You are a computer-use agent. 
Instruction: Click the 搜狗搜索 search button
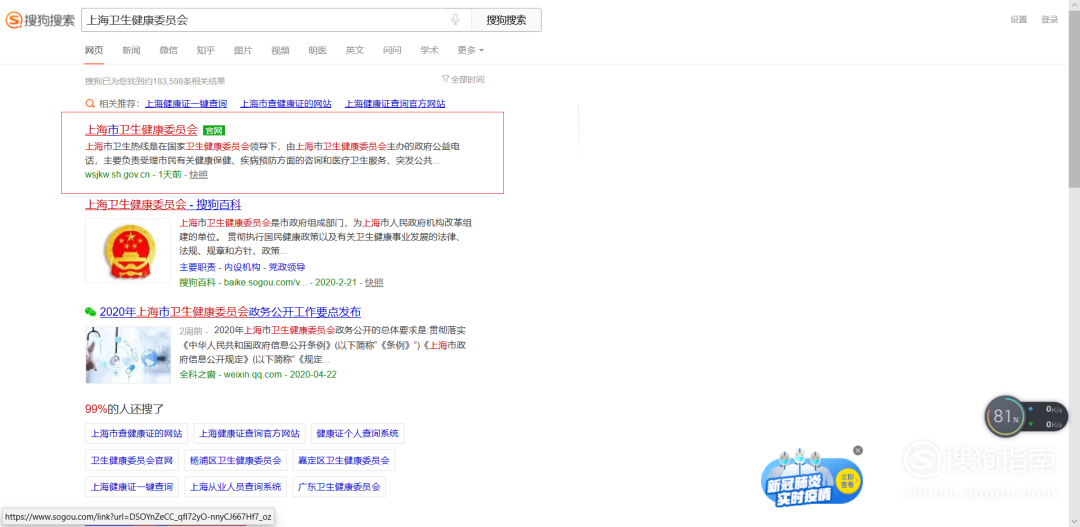coord(506,20)
